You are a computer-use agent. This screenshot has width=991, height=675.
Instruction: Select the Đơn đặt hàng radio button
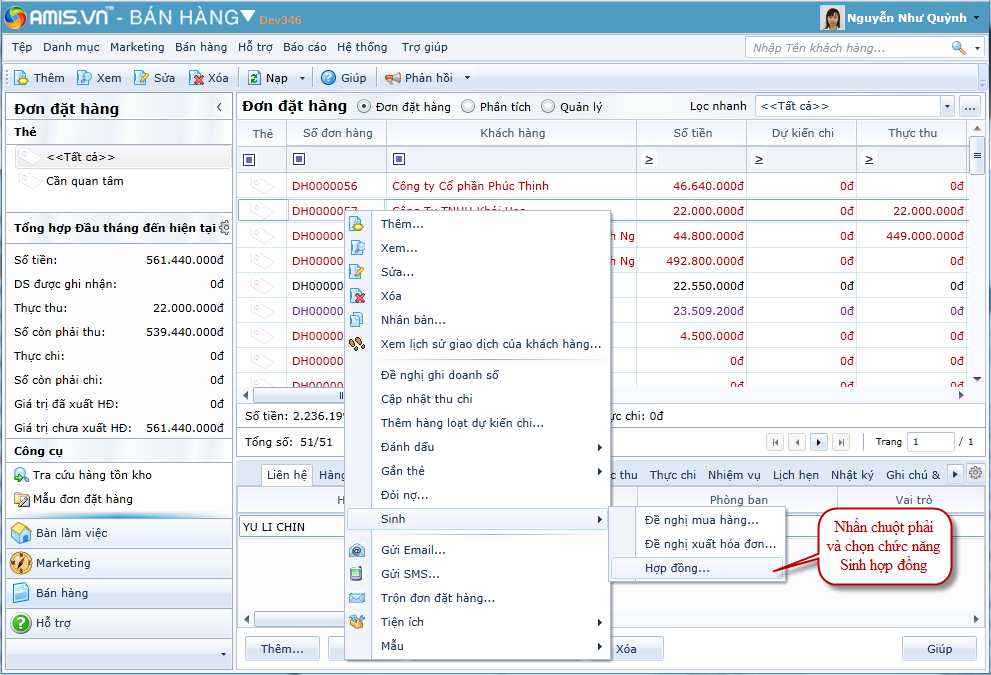coord(364,107)
